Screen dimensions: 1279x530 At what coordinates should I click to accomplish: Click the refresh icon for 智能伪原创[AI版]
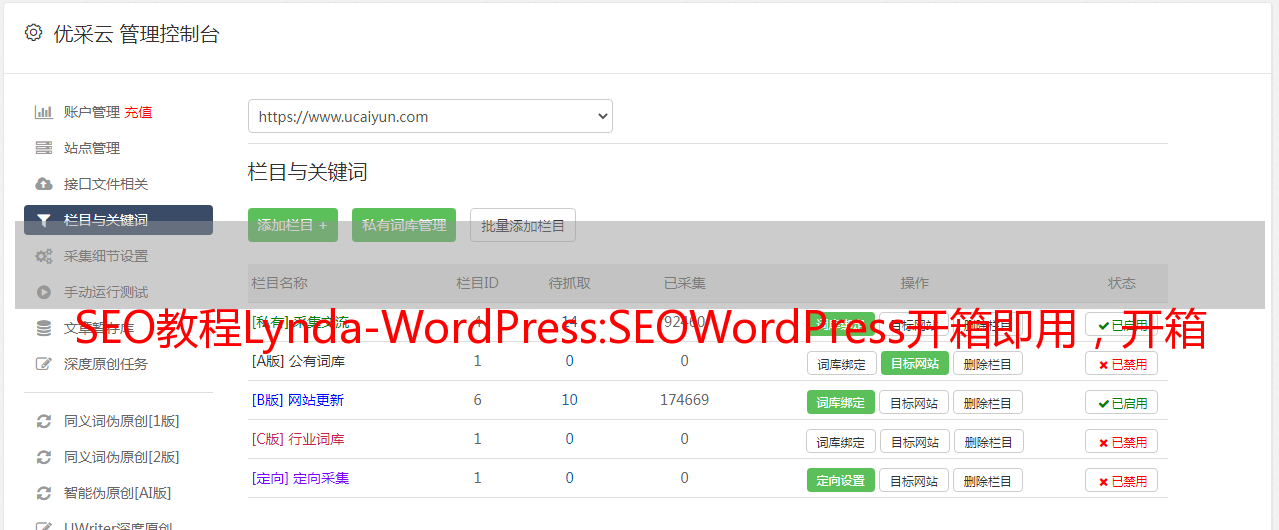tap(43, 493)
